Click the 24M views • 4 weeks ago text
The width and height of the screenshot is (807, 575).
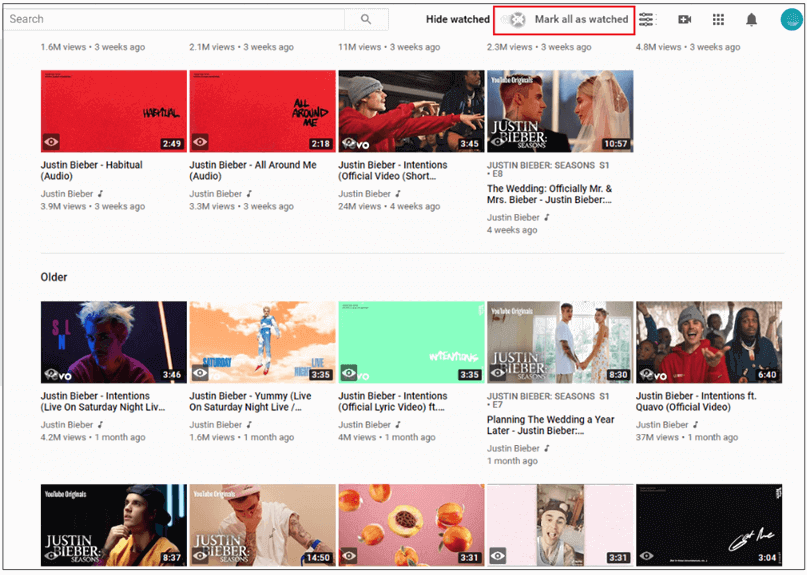coord(389,206)
